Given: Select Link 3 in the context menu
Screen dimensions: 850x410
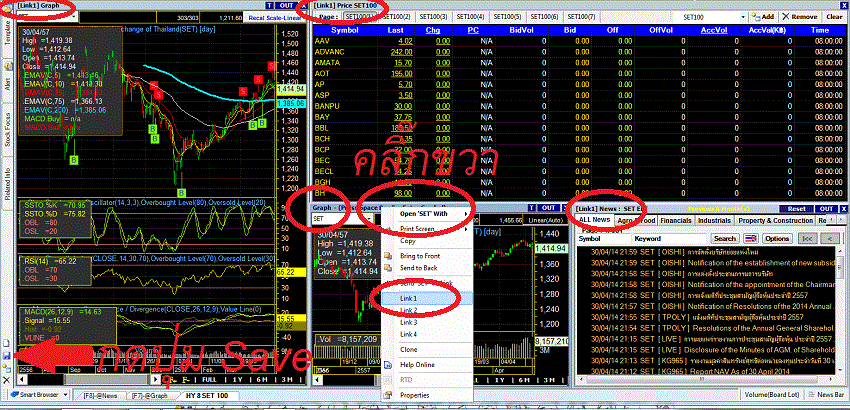Looking at the screenshot, I should pos(426,322).
